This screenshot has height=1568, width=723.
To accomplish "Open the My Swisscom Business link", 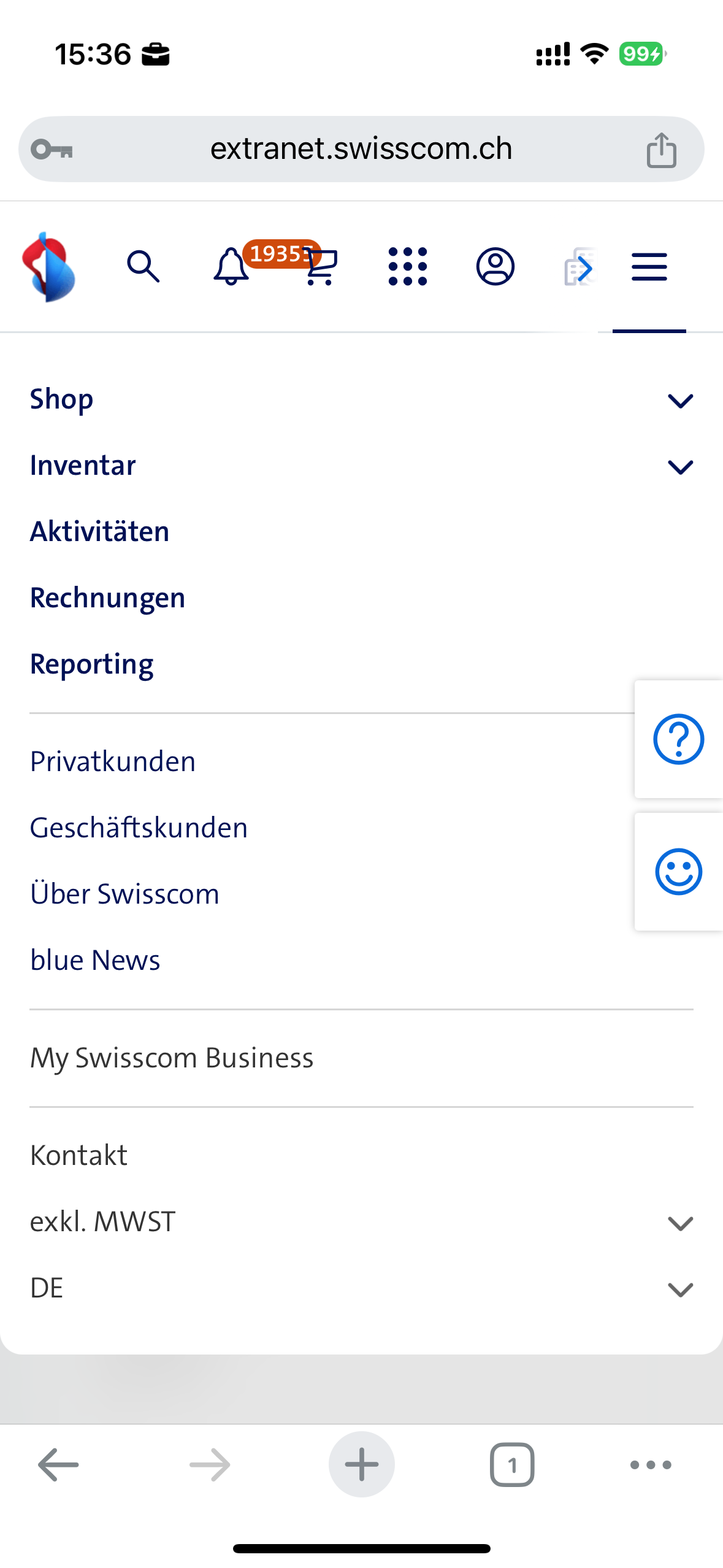I will pos(172,1058).
